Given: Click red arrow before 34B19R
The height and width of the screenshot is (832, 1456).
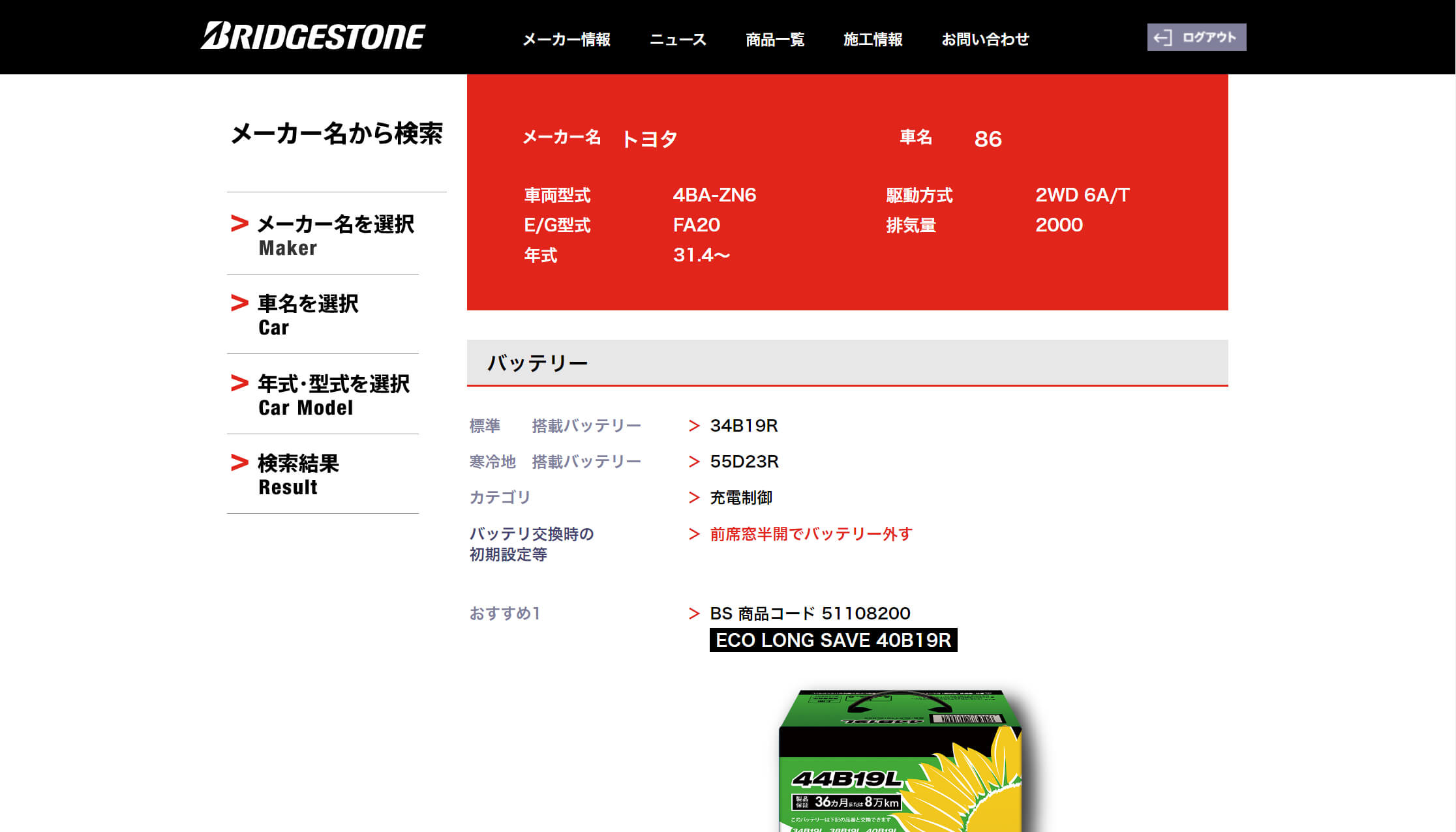Looking at the screenshot, I should (694, 426).
